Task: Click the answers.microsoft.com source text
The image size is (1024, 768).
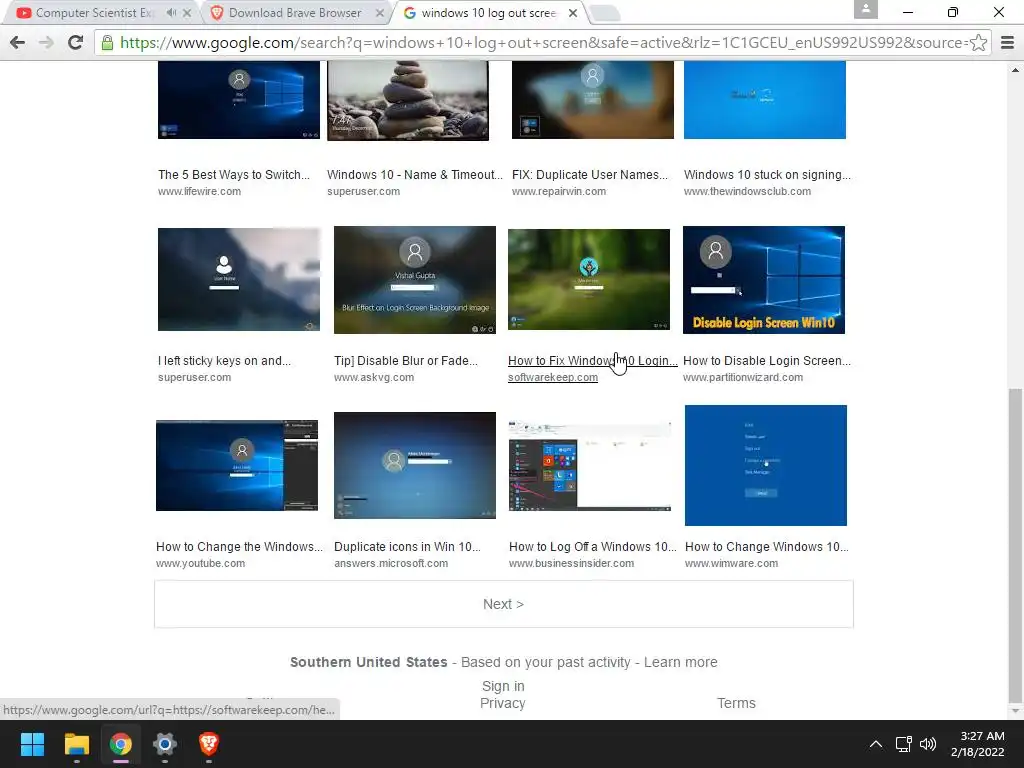Action: [391, 564]
